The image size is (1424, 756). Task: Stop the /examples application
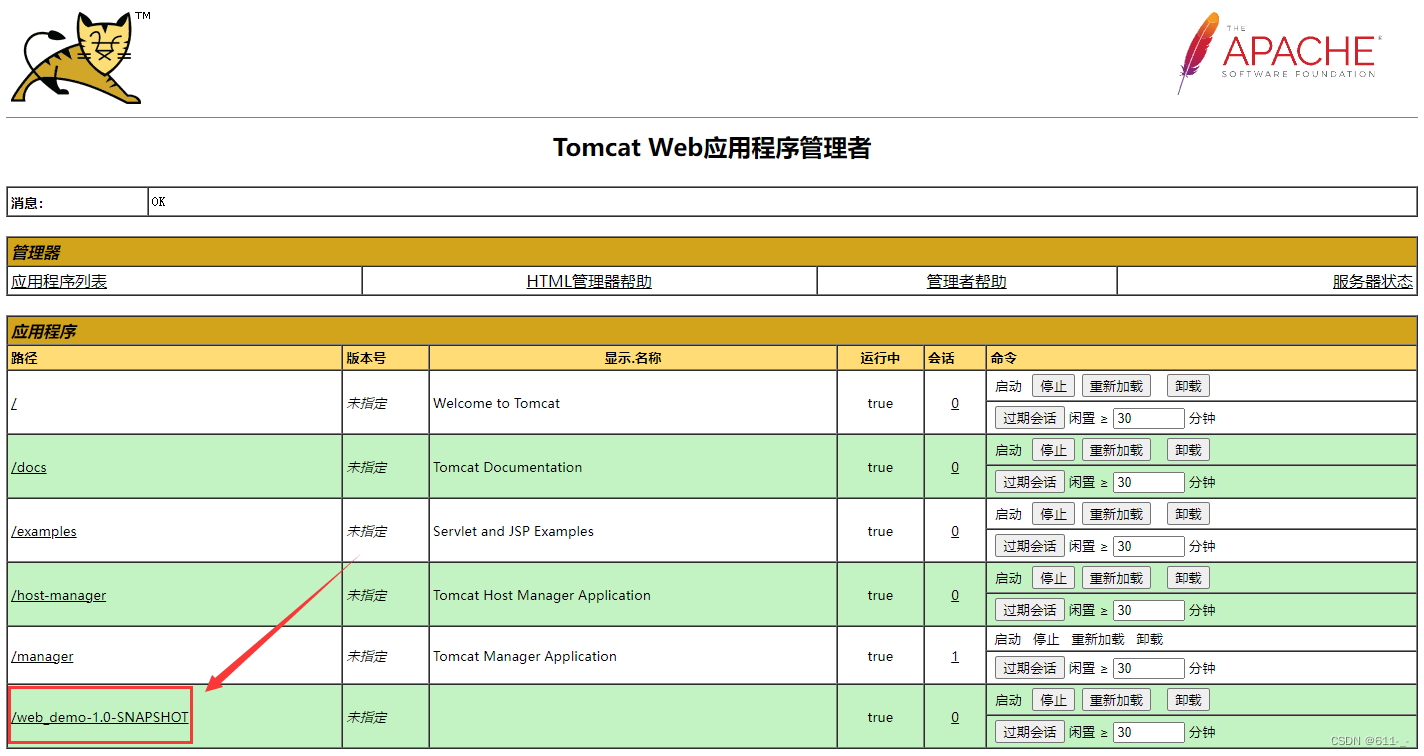pos(1053,514)
